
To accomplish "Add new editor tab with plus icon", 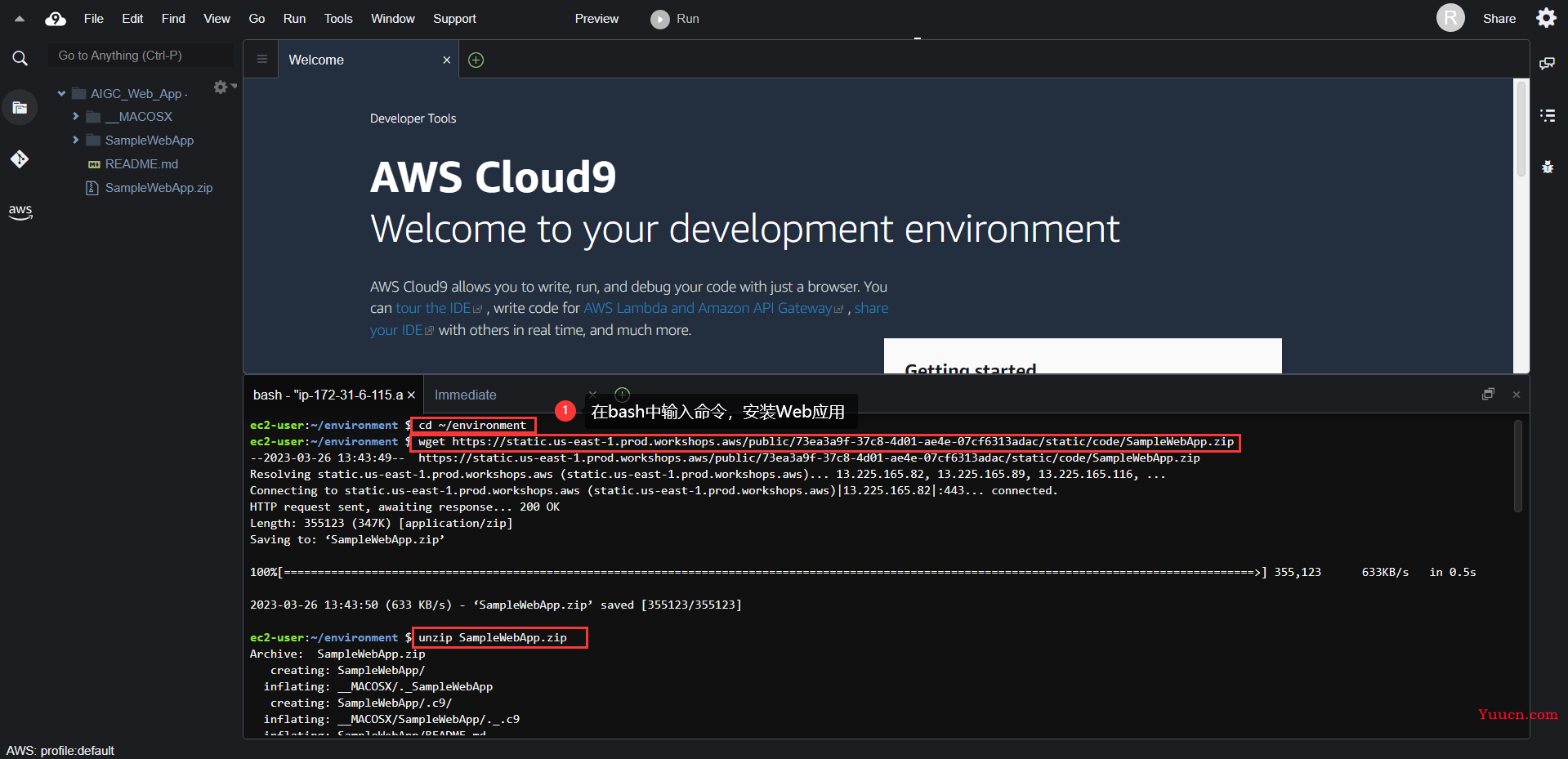I will [x=476, y=60].
